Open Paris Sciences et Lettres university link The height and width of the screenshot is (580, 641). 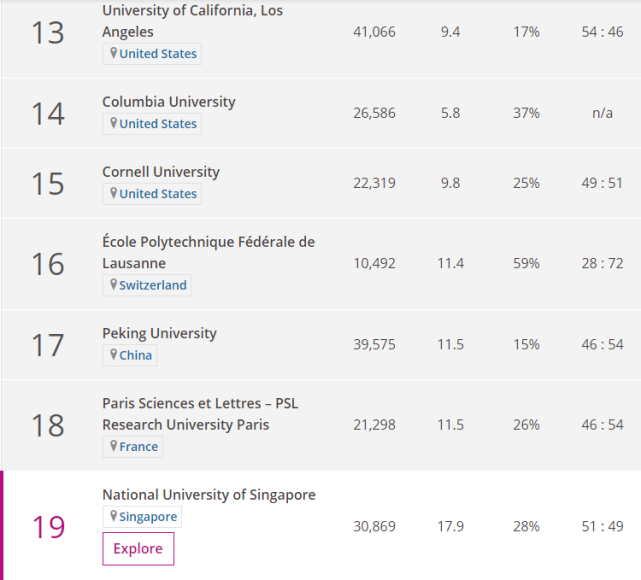click(x=200, y=413)
